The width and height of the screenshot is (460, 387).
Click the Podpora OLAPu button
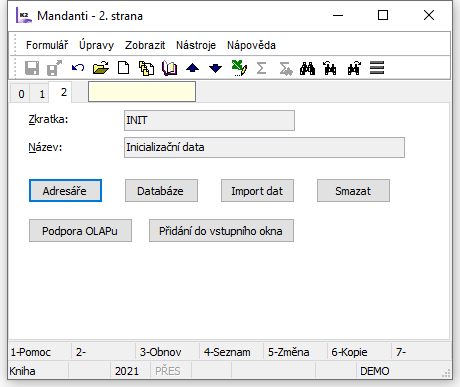click(80, 231)
